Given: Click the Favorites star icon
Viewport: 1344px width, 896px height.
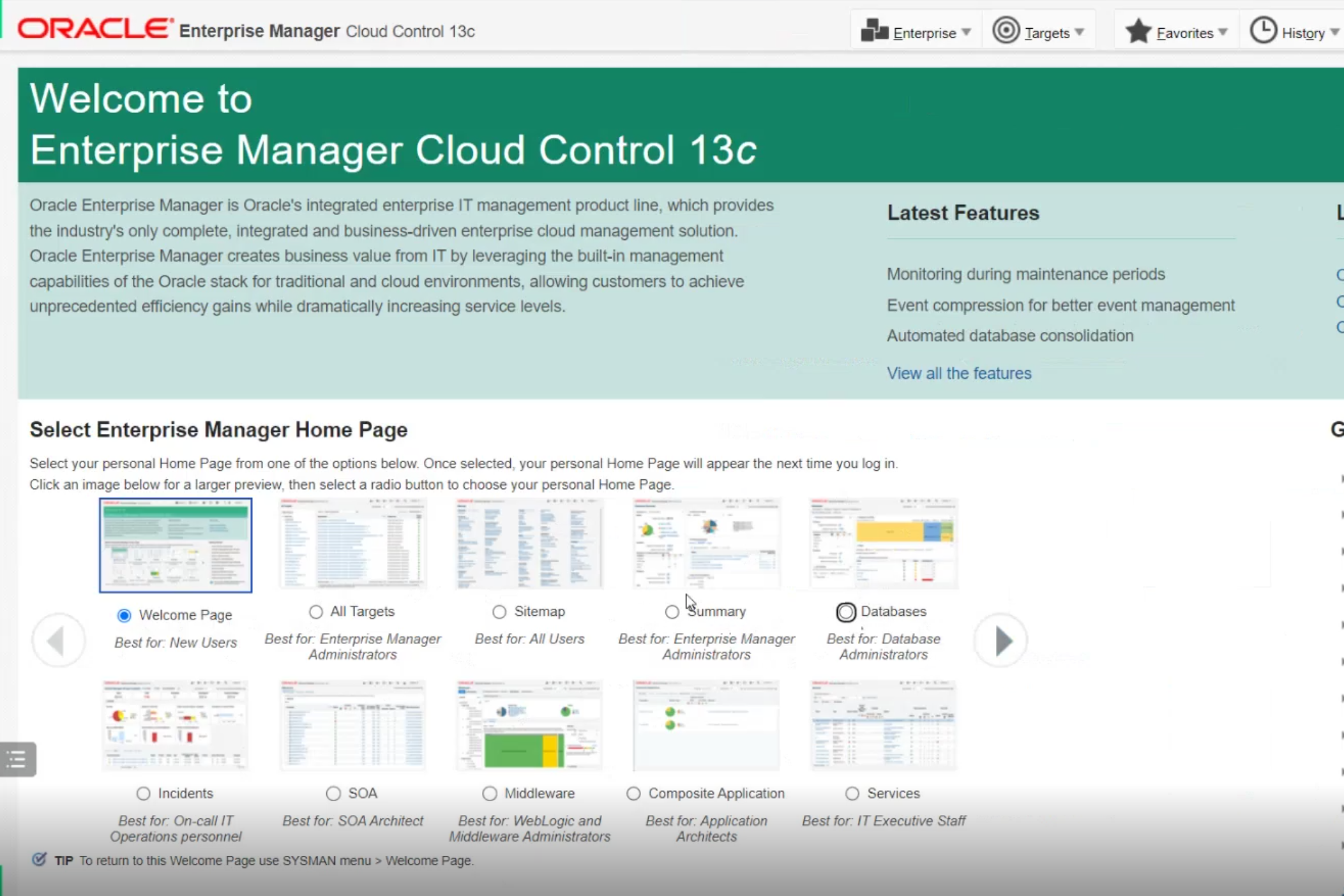Looking at the screenshot, I should click(1138, 31).
